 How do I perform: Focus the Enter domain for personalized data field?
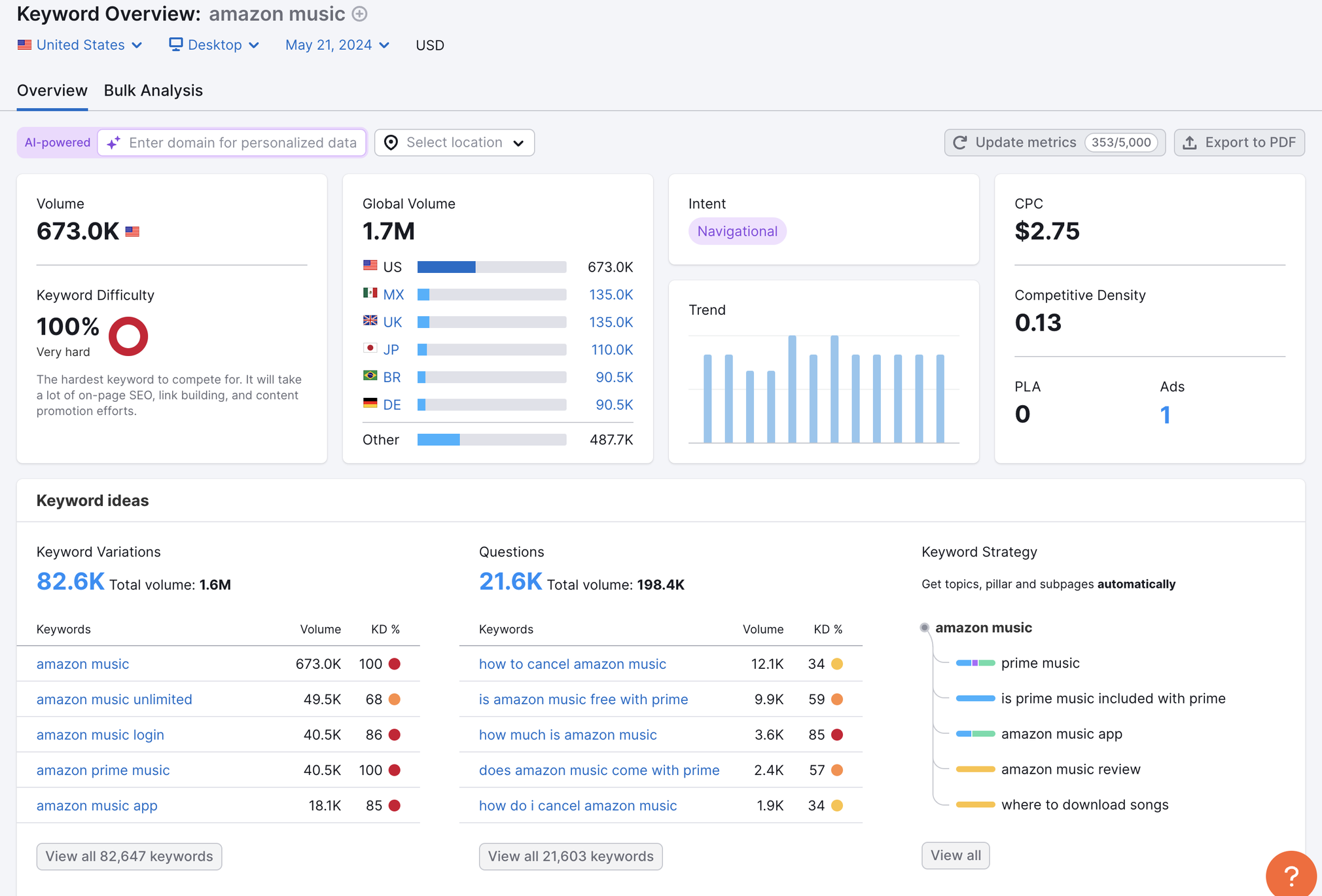tap(232, 143)
